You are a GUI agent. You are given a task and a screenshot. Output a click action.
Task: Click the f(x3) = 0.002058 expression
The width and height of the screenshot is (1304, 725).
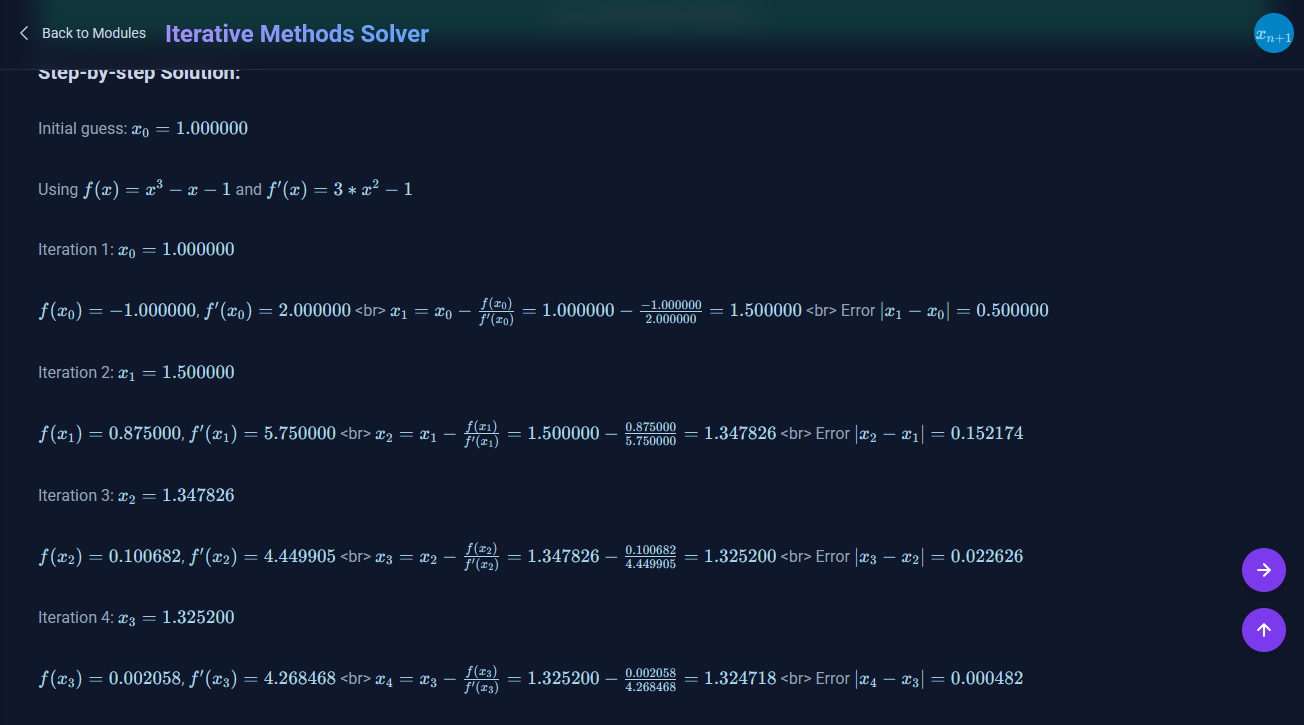click(x=109, y=679)
